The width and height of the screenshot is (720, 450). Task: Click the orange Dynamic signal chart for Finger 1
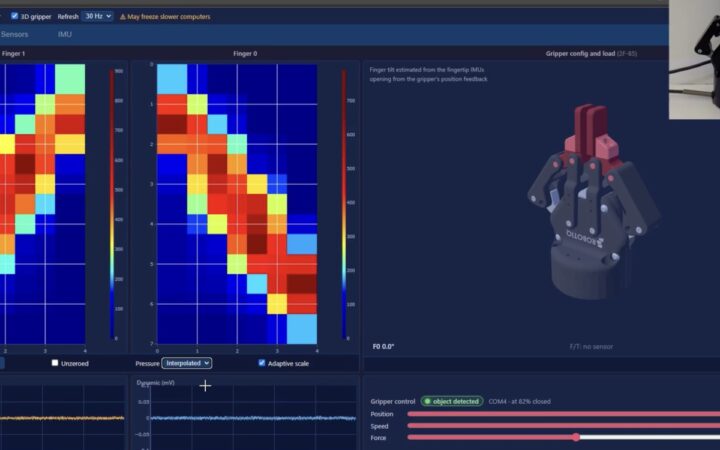pos(62,417)
